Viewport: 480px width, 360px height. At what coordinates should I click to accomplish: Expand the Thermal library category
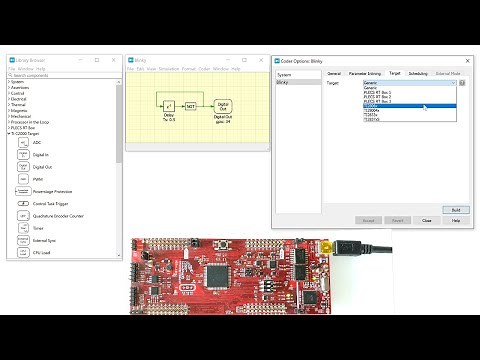click(9, 105)
